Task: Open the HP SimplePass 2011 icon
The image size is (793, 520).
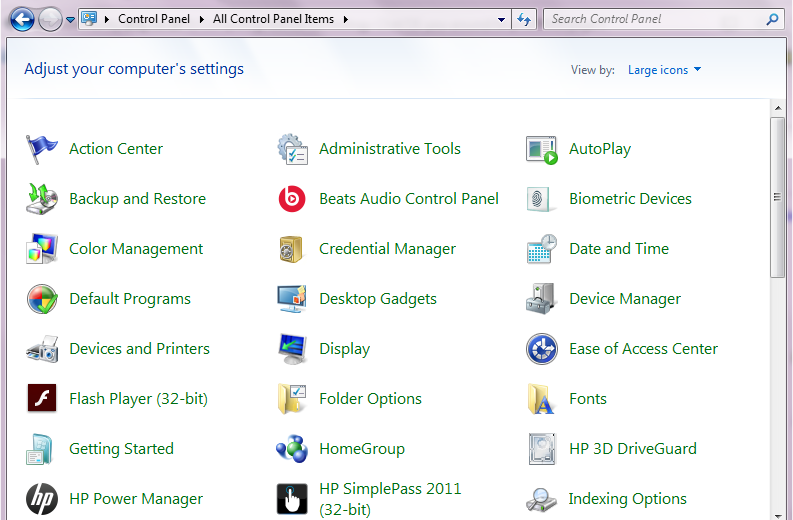Action: [292, 499]
